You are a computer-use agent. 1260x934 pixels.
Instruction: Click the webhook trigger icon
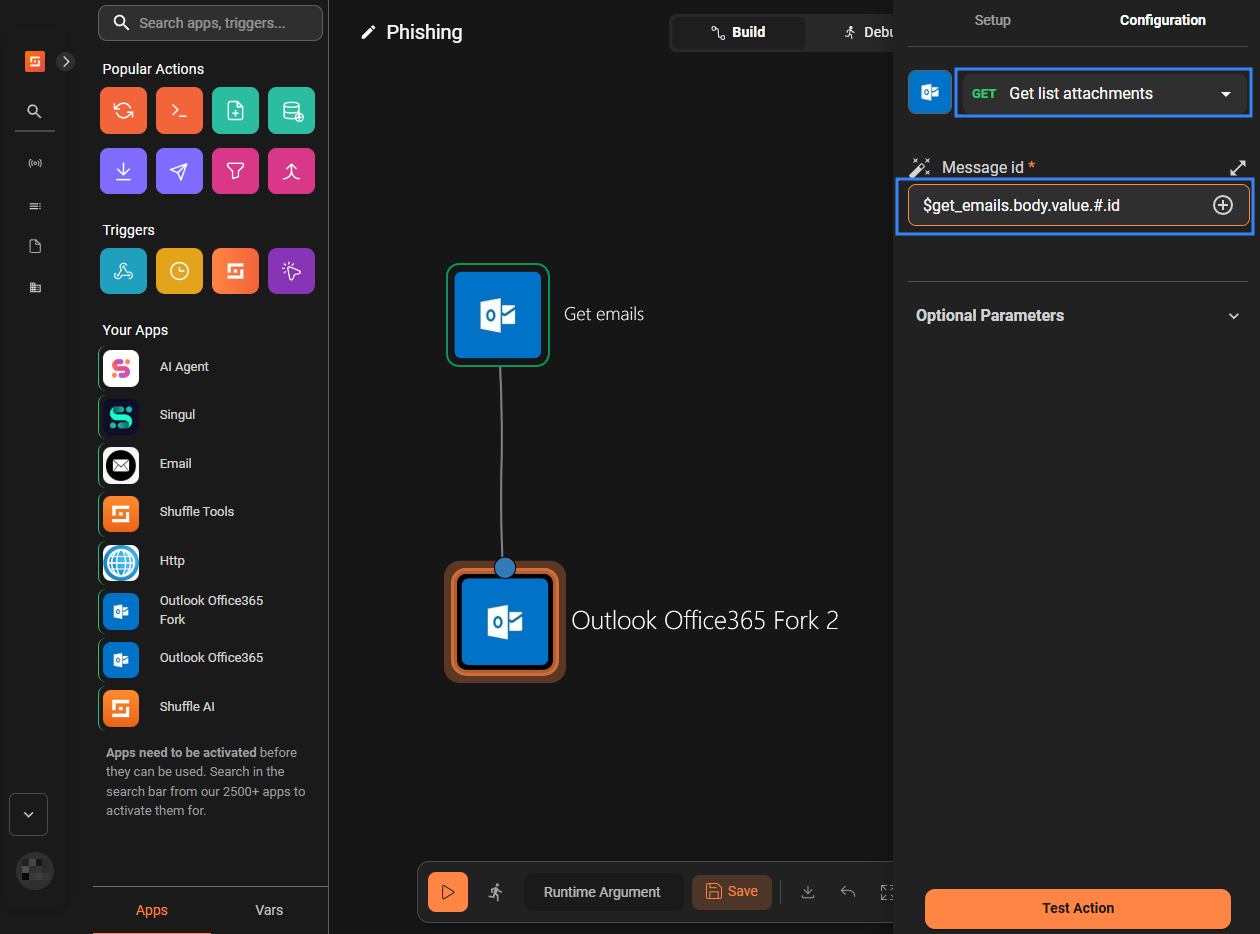(123, 271)
